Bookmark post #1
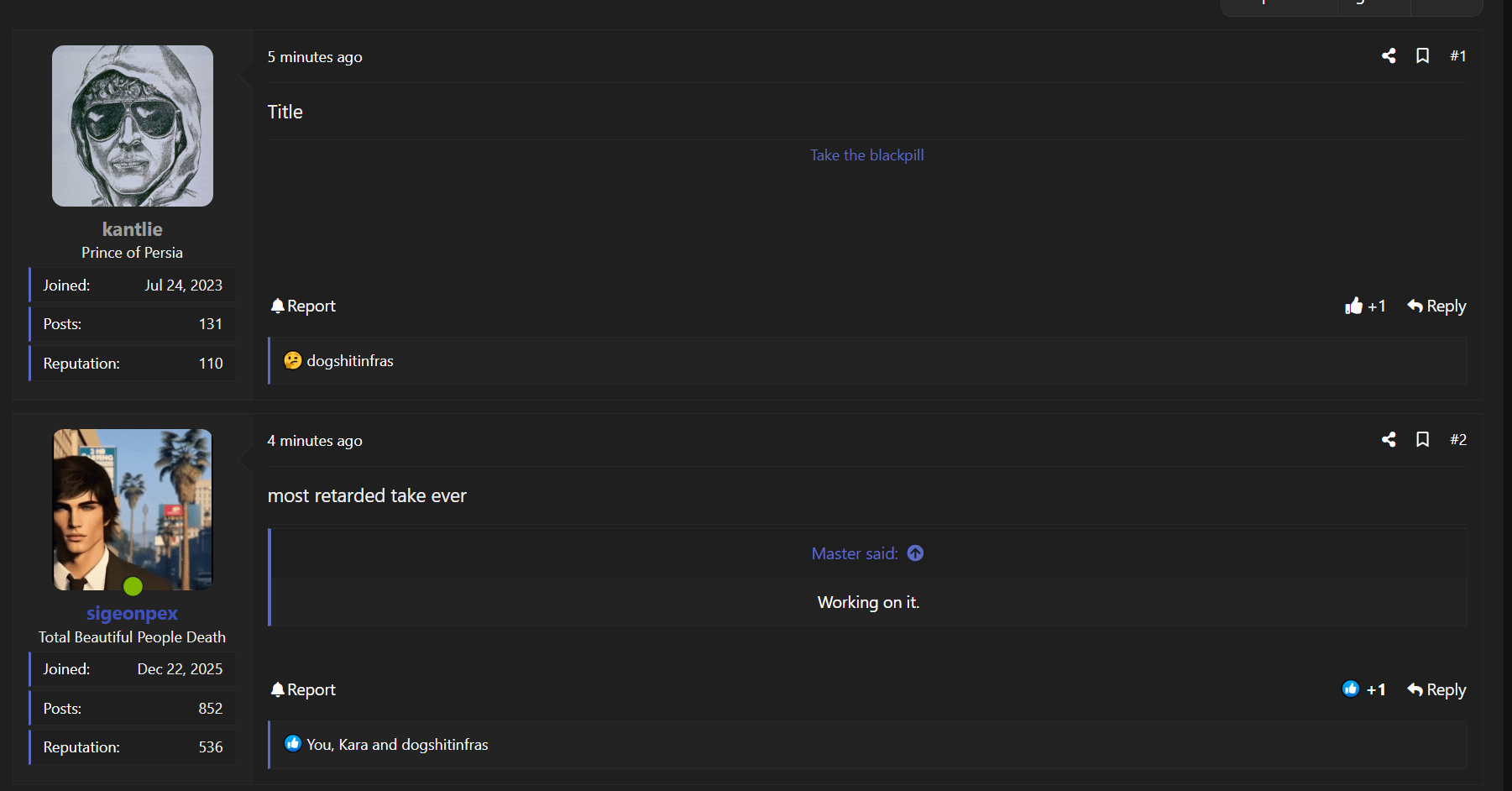1512x791 pixels. [1423, 55]
